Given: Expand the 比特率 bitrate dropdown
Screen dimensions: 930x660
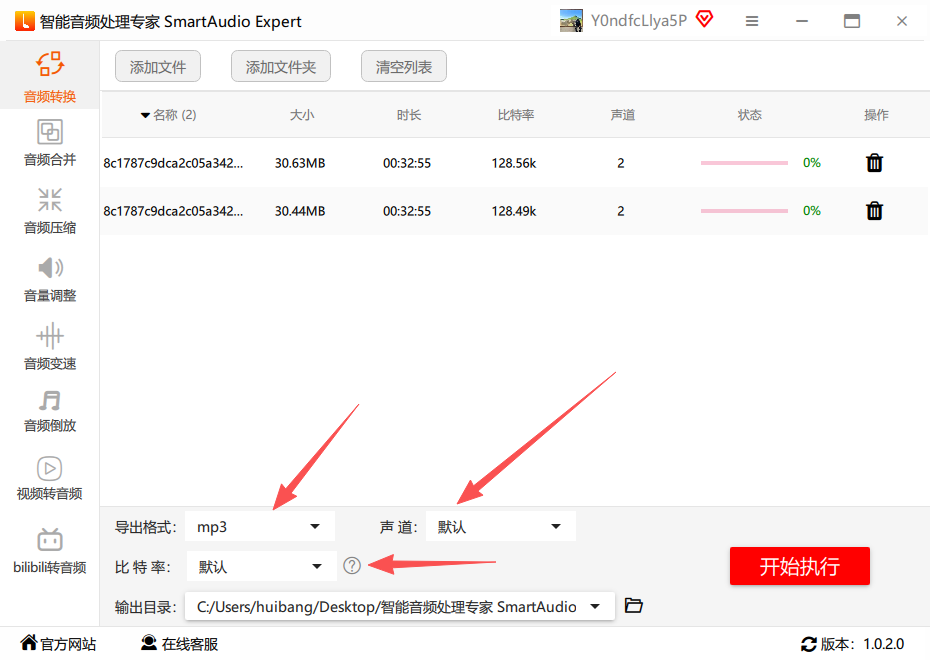Looking at the screenshot, I should tap(262, 566).
